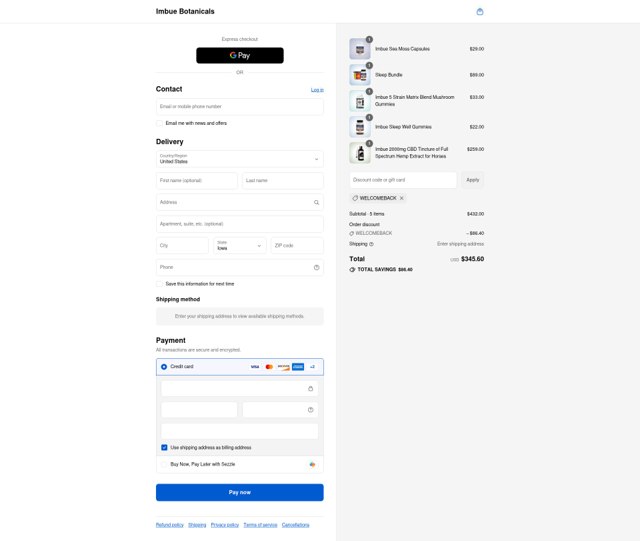Focus the Email or mobile phone number field
The width and height of the screenshot is (640, 541).
click(x=240, y=107)
